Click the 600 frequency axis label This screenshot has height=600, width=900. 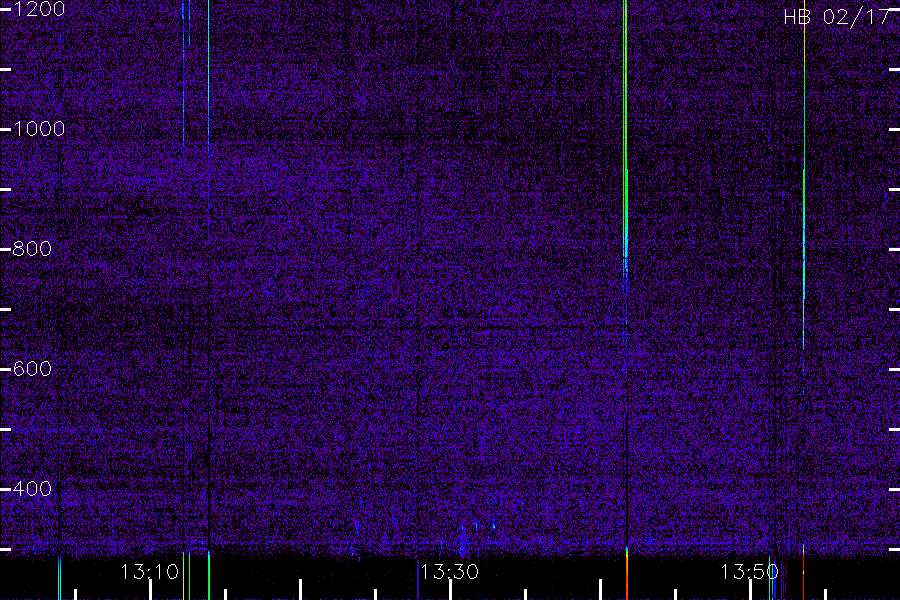click(x=32, y=369)
